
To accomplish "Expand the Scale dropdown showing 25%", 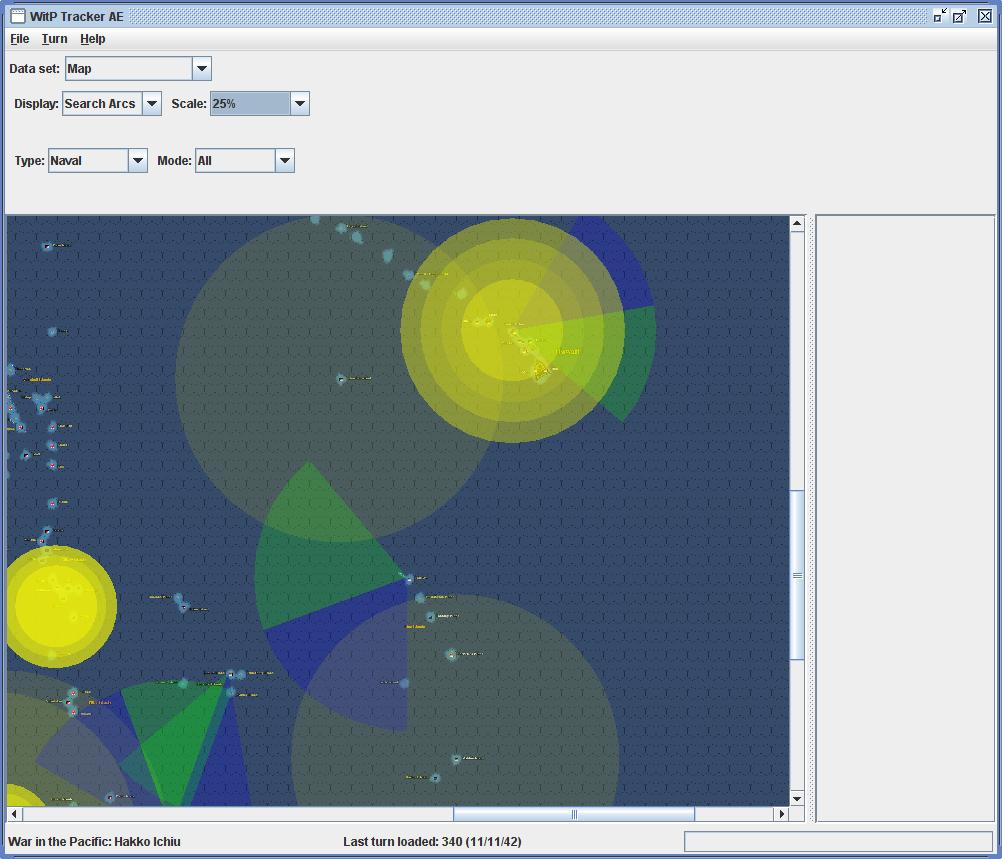I will point(299,104).
